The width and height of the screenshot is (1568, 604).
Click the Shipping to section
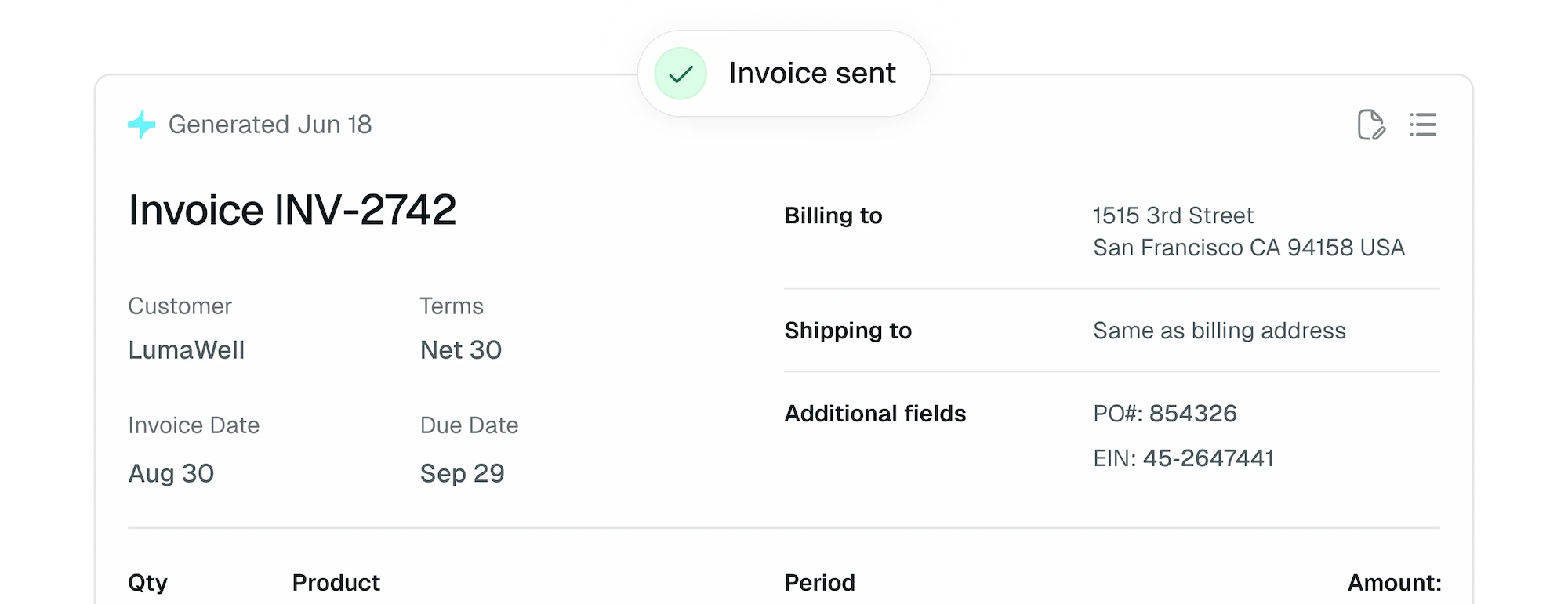click(x=848, y=330)
